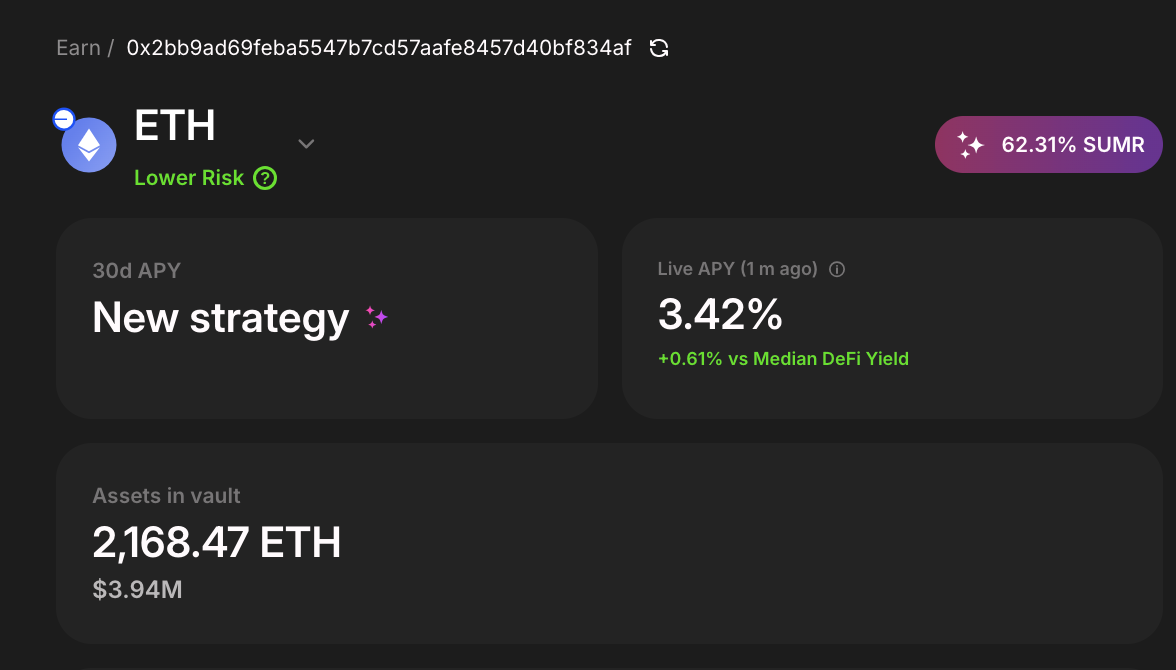Click the $3.94M dollar value
Image resolution: width=1176 pixels, height=670 pixels.
pos(137,590)
